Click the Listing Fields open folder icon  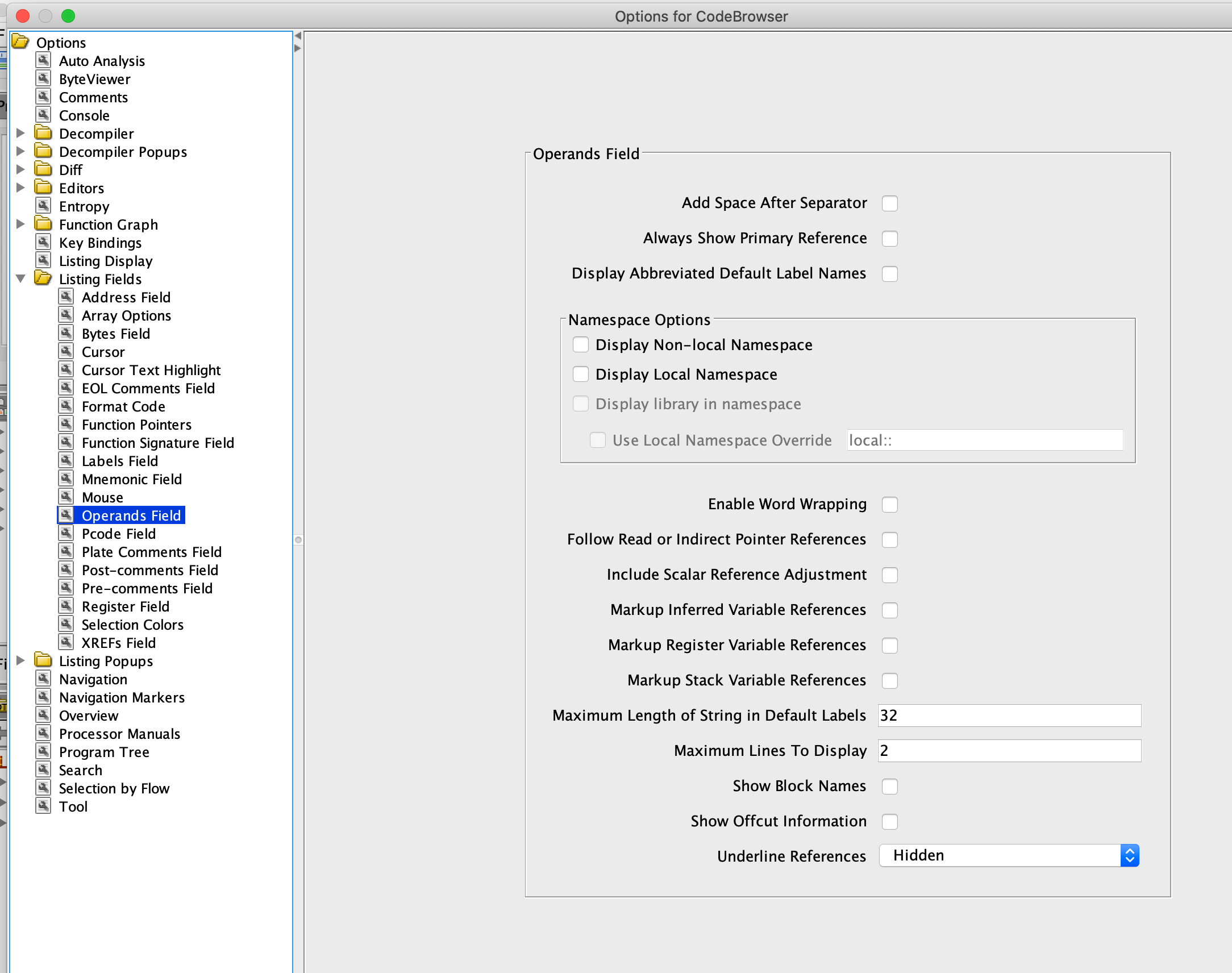click(x=43, y=278)
